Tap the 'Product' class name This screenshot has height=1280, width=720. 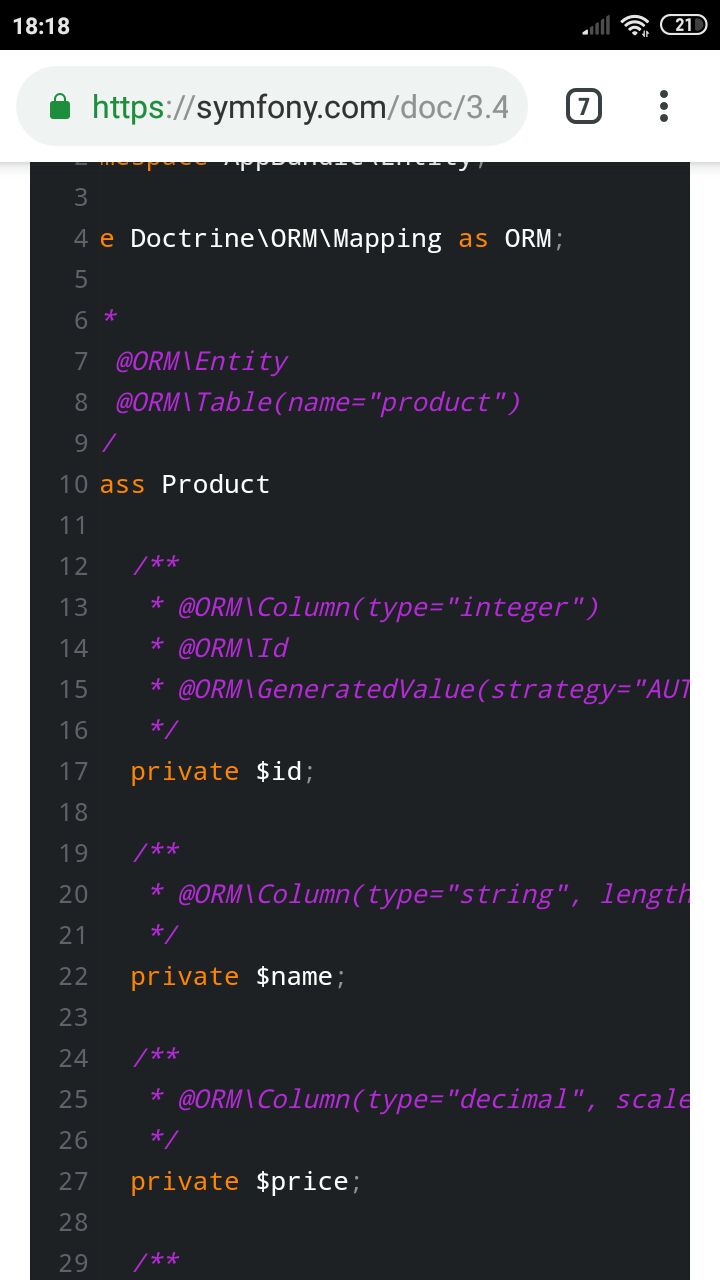click(x=216, y=484)
